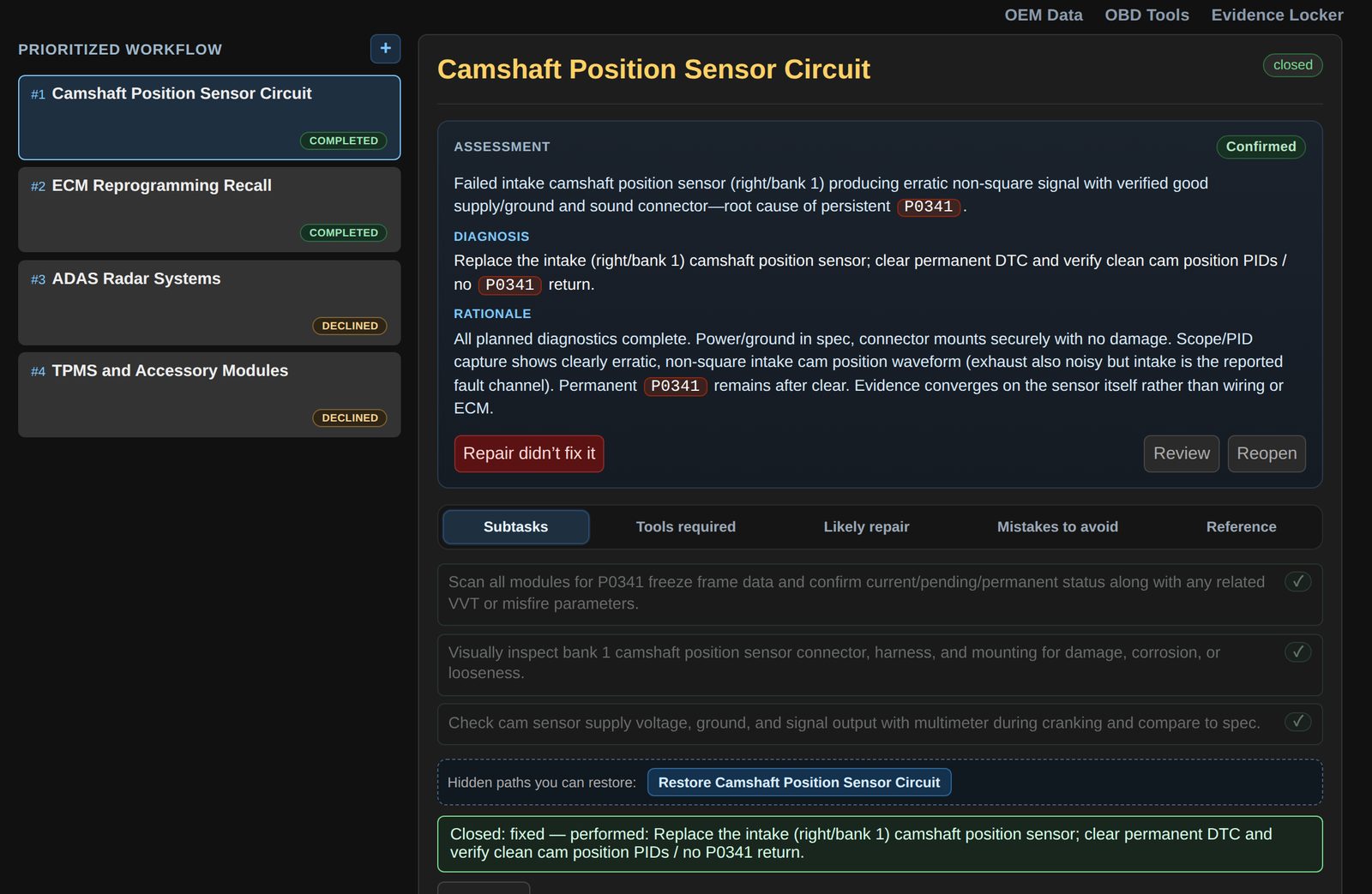Click DECLINED badge on TPMS and Accessory Modules
The width and height of the screenshot is (1372, 894).
(350, 417)
